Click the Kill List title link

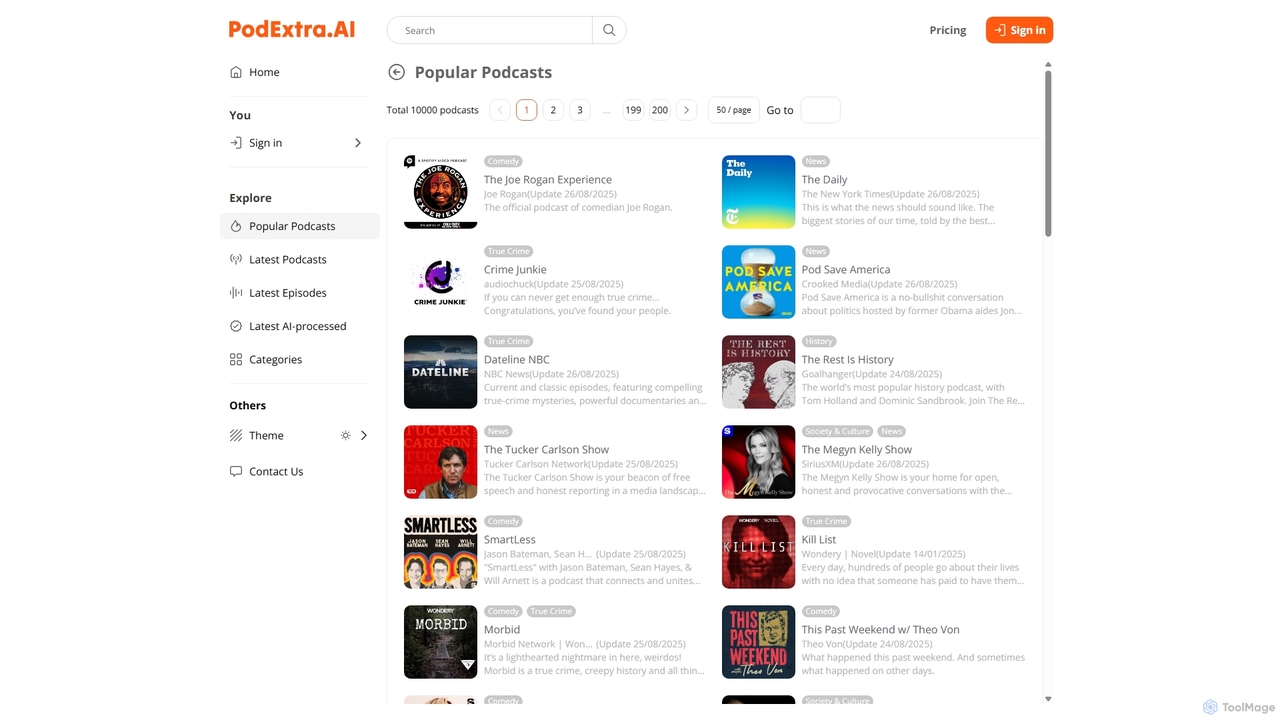coord(819,539)
